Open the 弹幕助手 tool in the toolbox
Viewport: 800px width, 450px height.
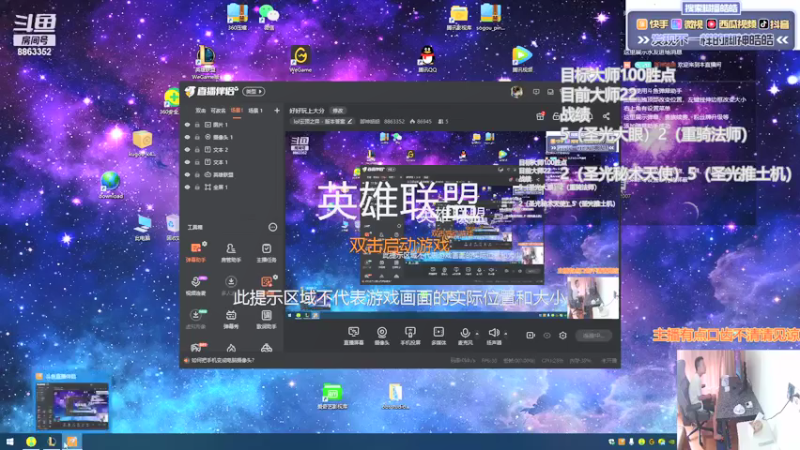pos(195,252)
